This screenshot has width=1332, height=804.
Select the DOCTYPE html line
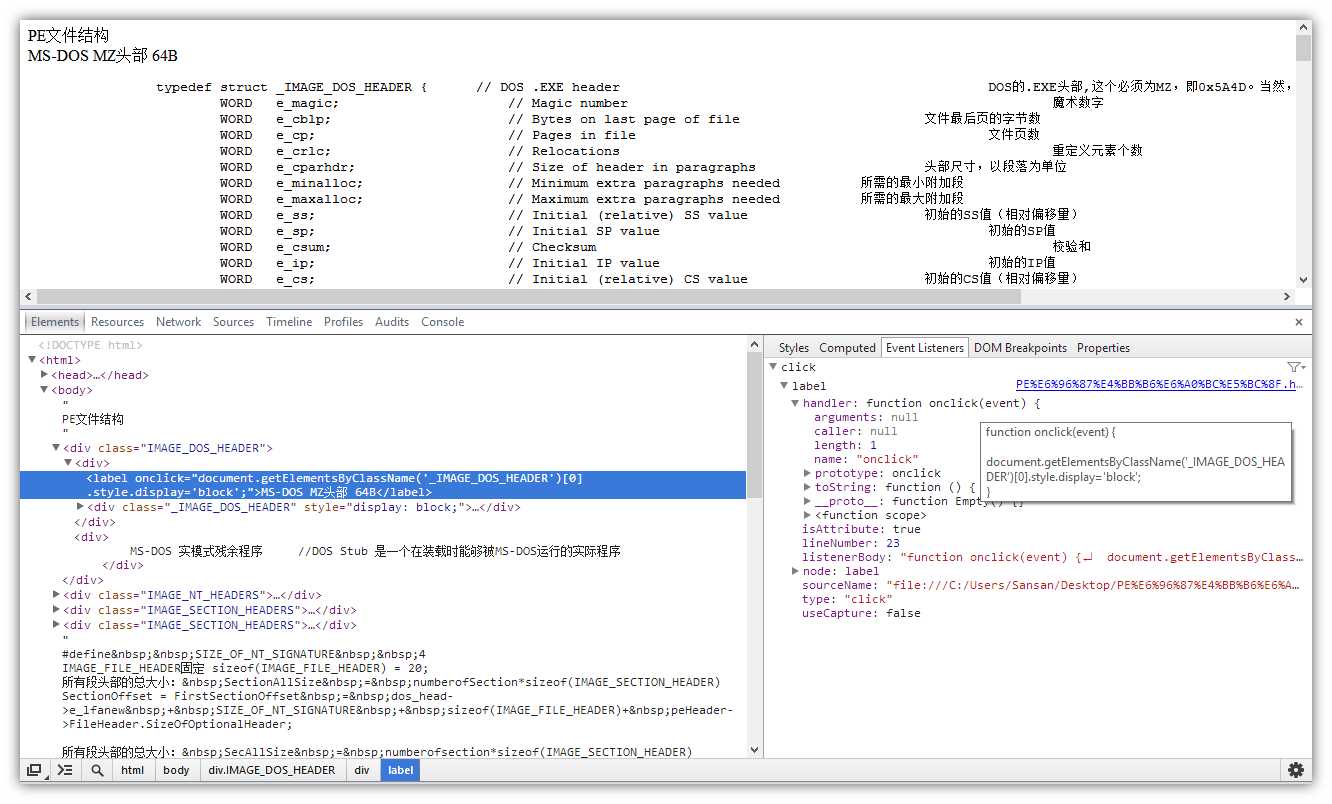(x=91, y=345)
